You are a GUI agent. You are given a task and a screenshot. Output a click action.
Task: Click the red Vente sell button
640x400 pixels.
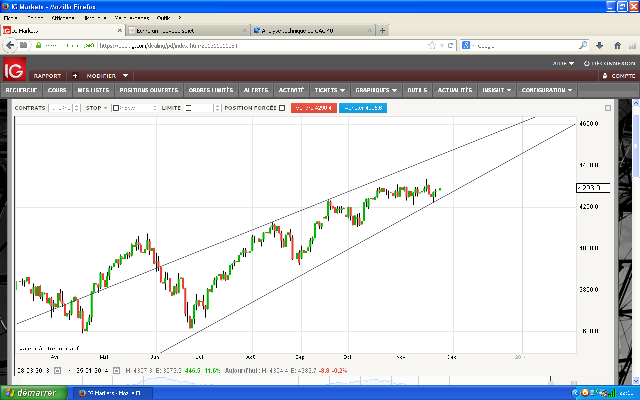[313, 108]
